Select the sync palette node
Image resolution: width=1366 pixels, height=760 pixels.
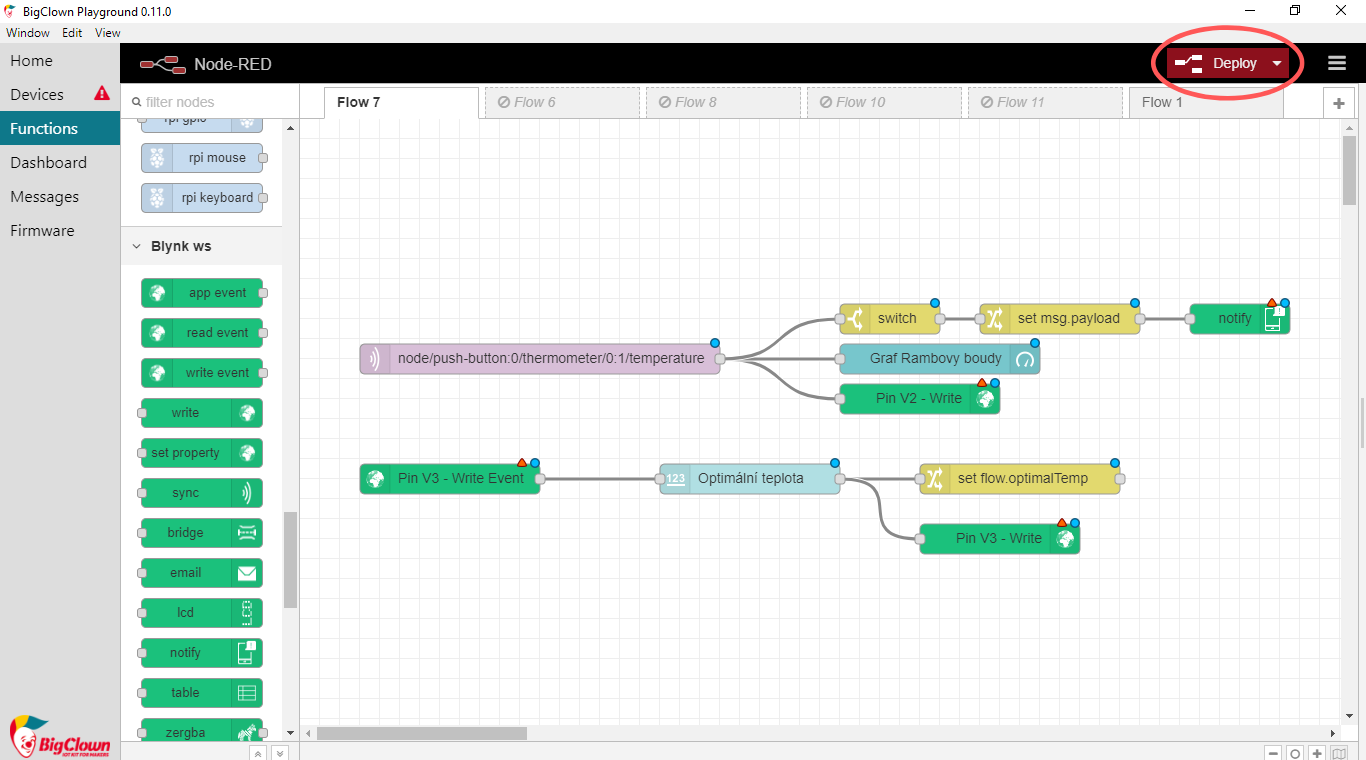202,493
